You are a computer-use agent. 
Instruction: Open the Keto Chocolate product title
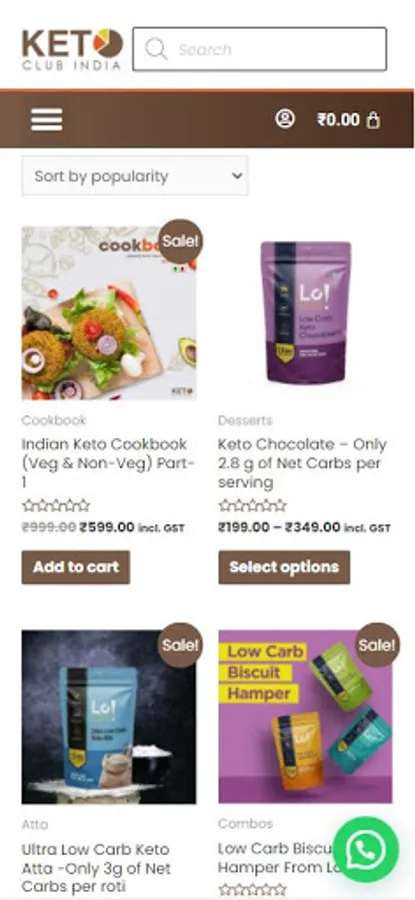coord(302,463)
